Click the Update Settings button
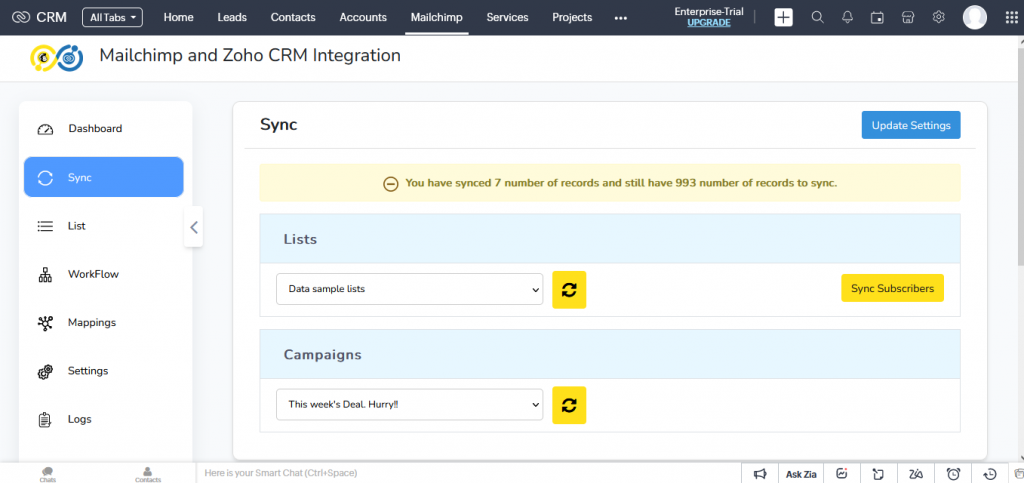The image size is (1024, 483). coord(911,125)
